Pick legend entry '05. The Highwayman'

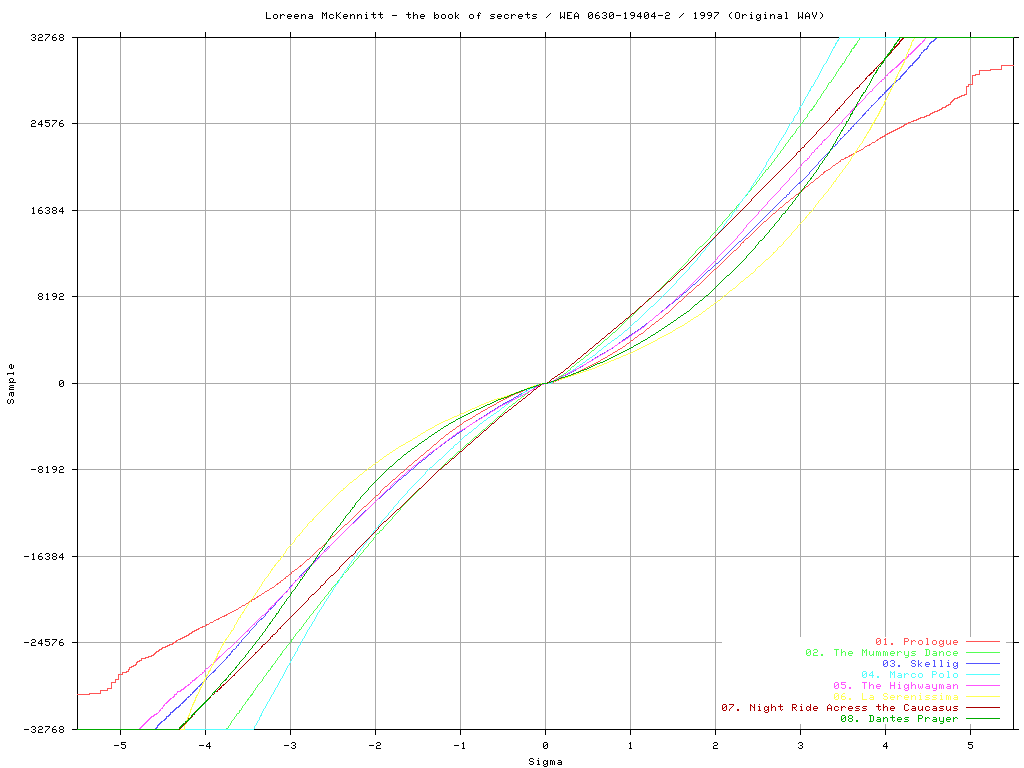(x=896, y=686)
